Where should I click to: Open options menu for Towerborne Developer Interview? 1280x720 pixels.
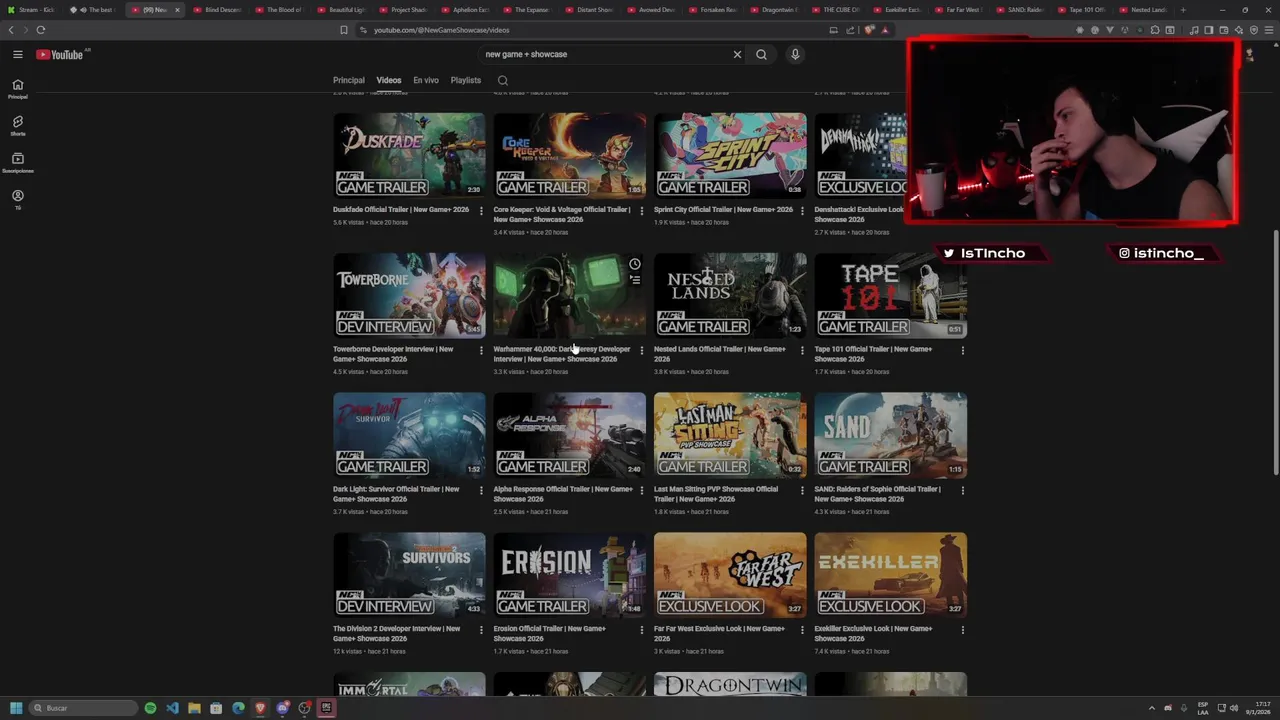[481, 351]
